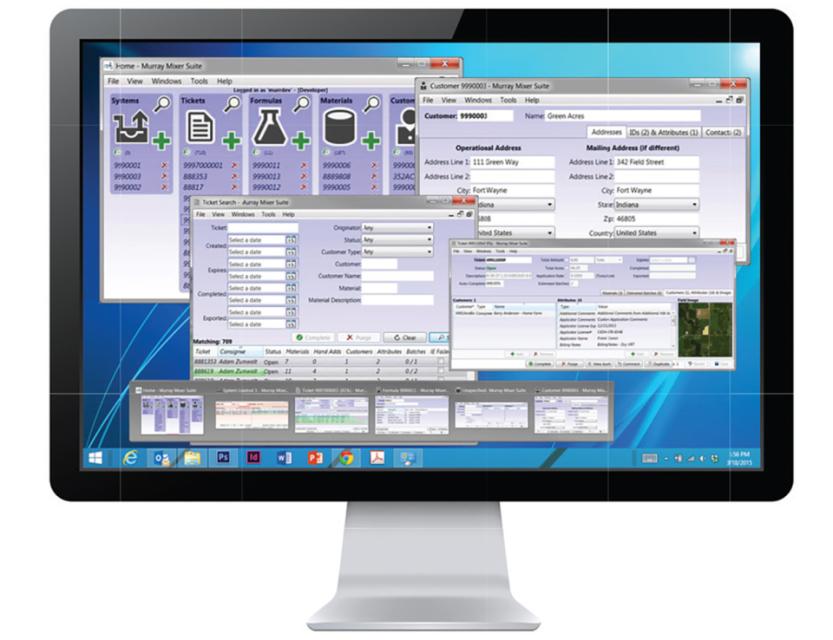Open the Windows menu in Customer window

point(478,100)
